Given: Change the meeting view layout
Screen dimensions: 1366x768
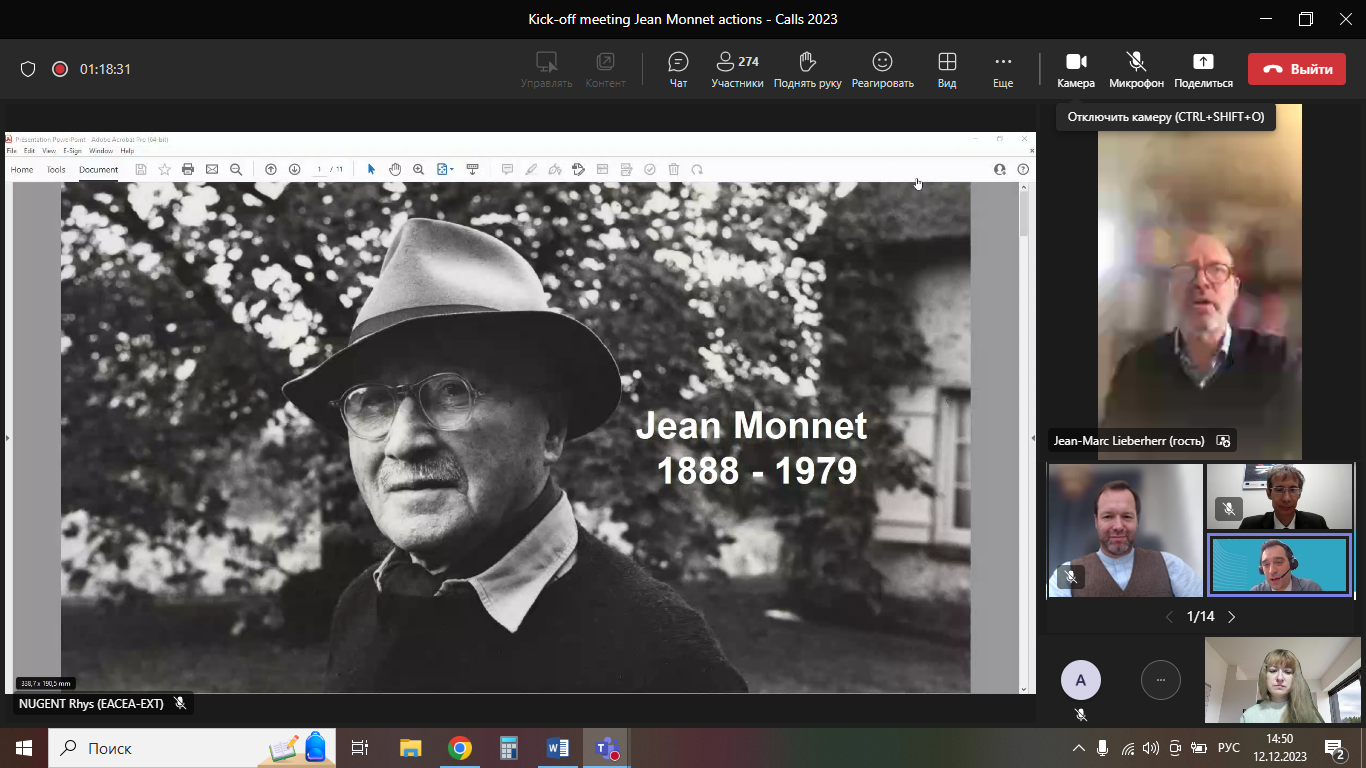Looking at the screenshot, I should click(946, 69).
